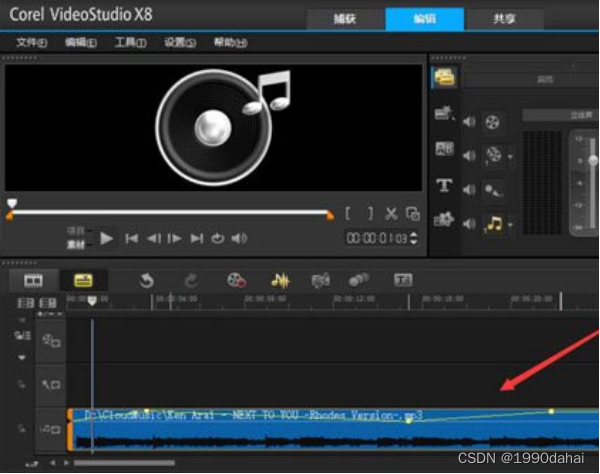Expand the down arrow below Track Manager
Screen dimensions: 600x474
22,358
